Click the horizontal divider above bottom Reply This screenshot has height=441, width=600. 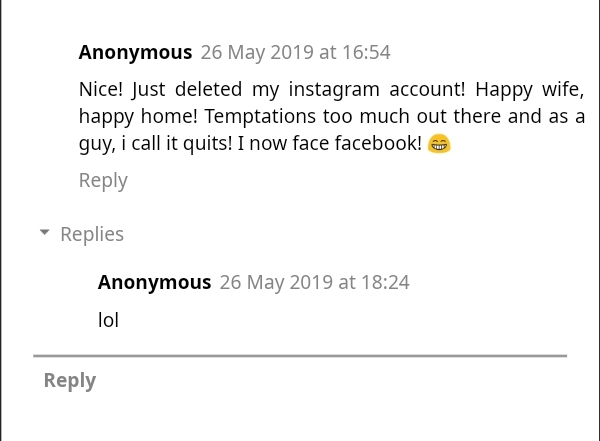tap(300, 355)
